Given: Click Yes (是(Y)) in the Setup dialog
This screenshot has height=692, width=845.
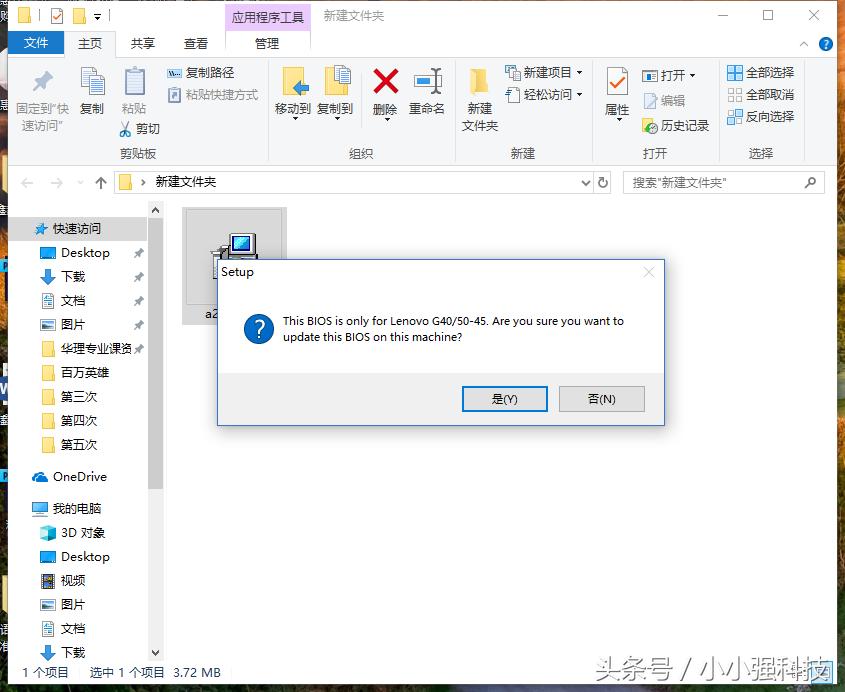Looking at the screenshot, I should tap(505, 399).
